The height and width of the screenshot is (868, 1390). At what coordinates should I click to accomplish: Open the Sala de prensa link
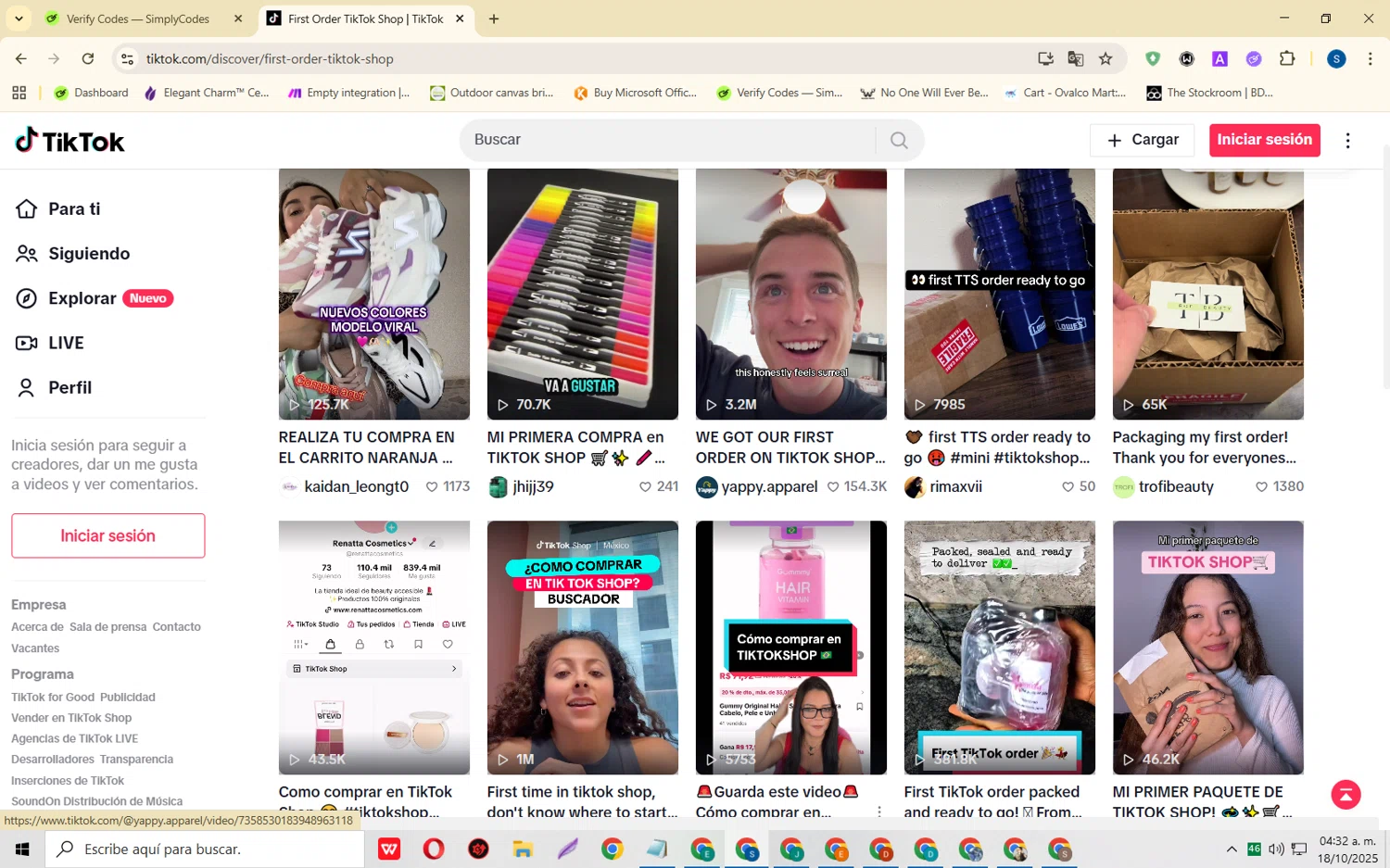coord(108,627)
